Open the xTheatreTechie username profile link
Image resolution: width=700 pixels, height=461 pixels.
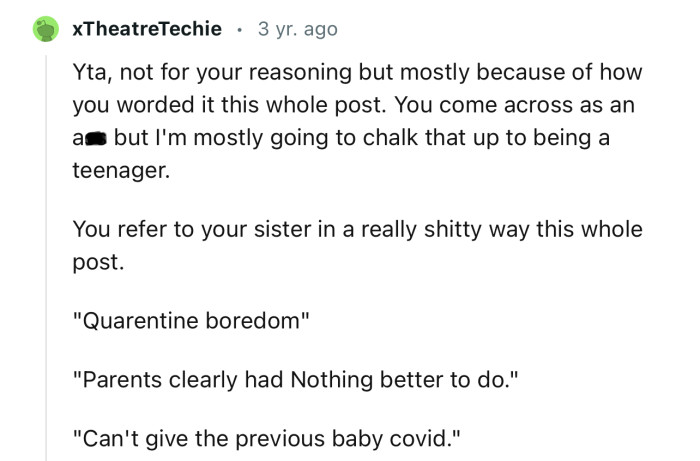[x=147, y=29]
